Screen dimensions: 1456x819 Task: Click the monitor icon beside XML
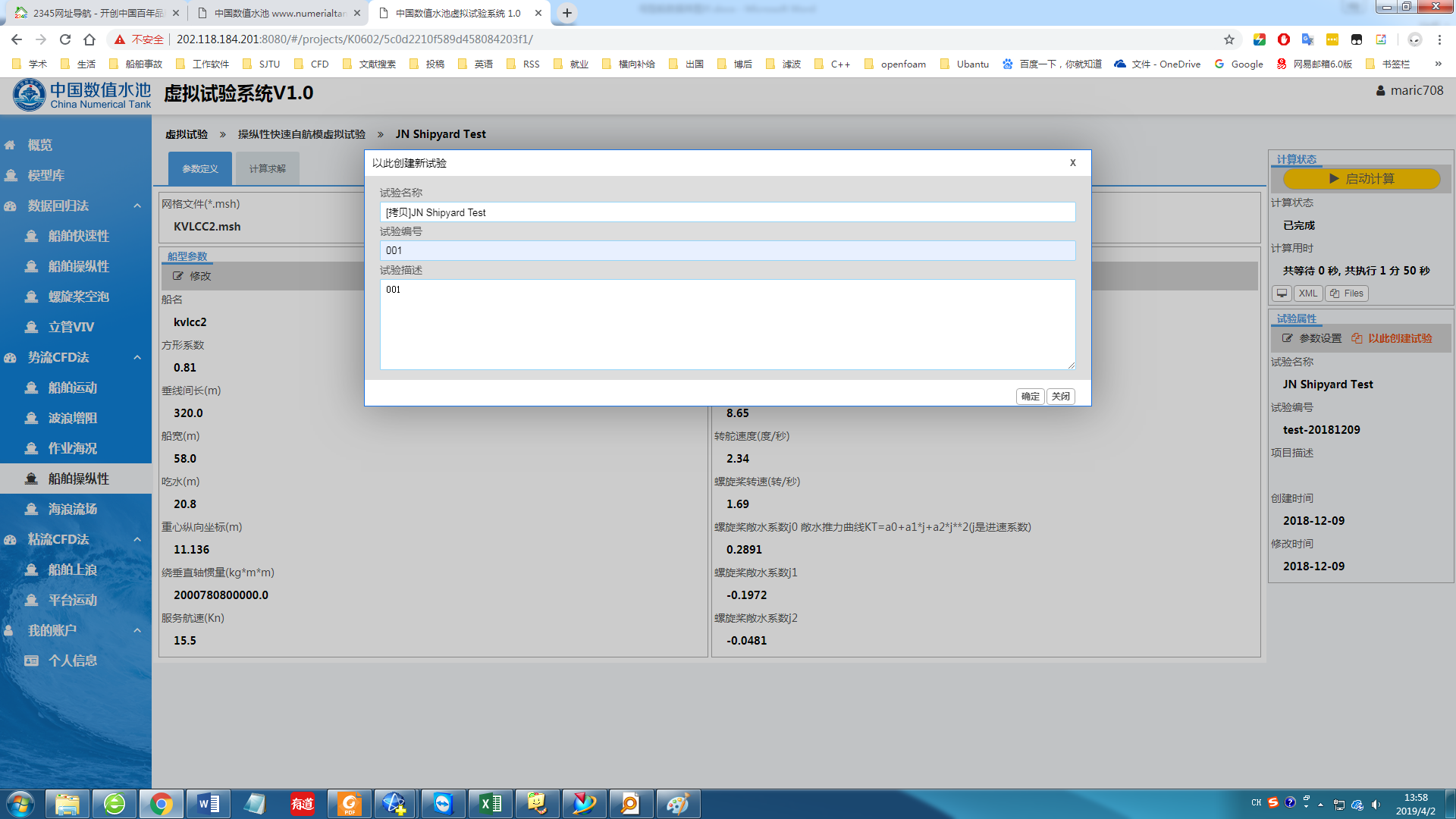[x=1282, y=293]
